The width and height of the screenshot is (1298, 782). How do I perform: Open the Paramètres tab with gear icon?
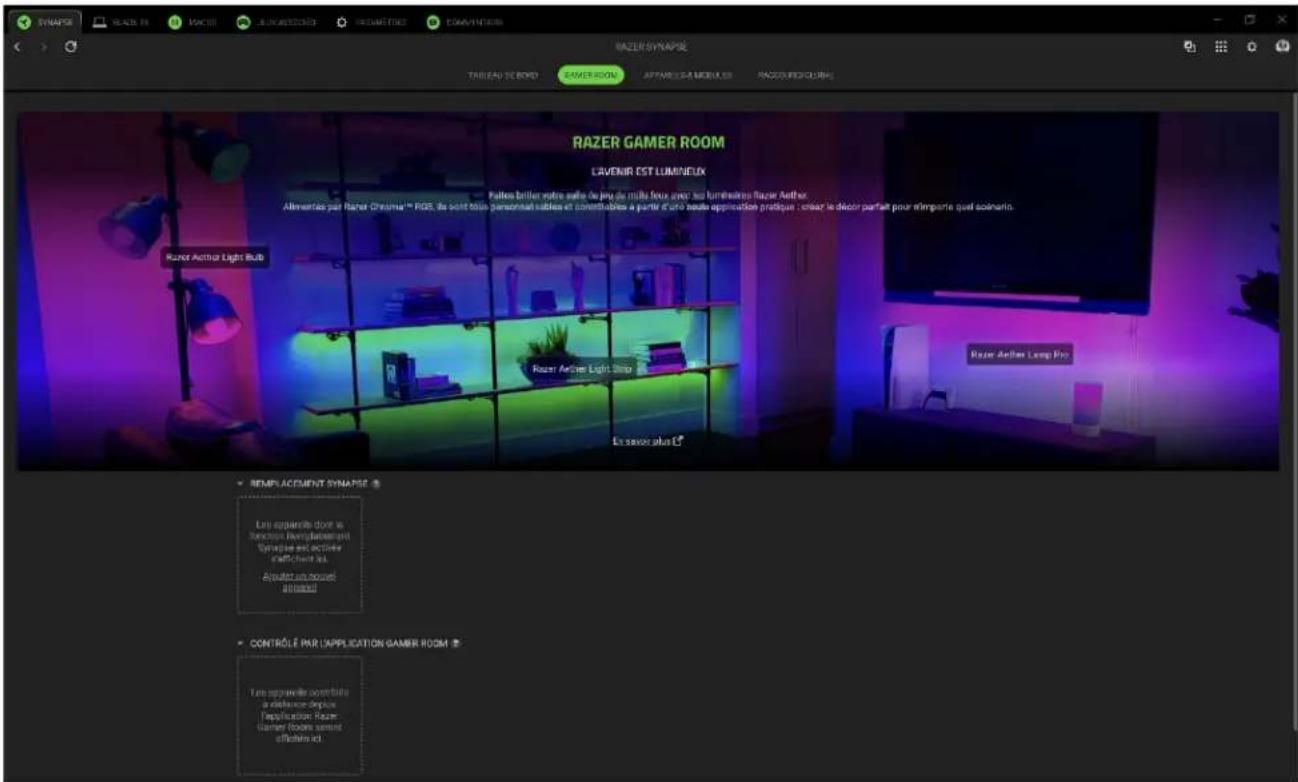pyautogui.click(x=373, y=21)
